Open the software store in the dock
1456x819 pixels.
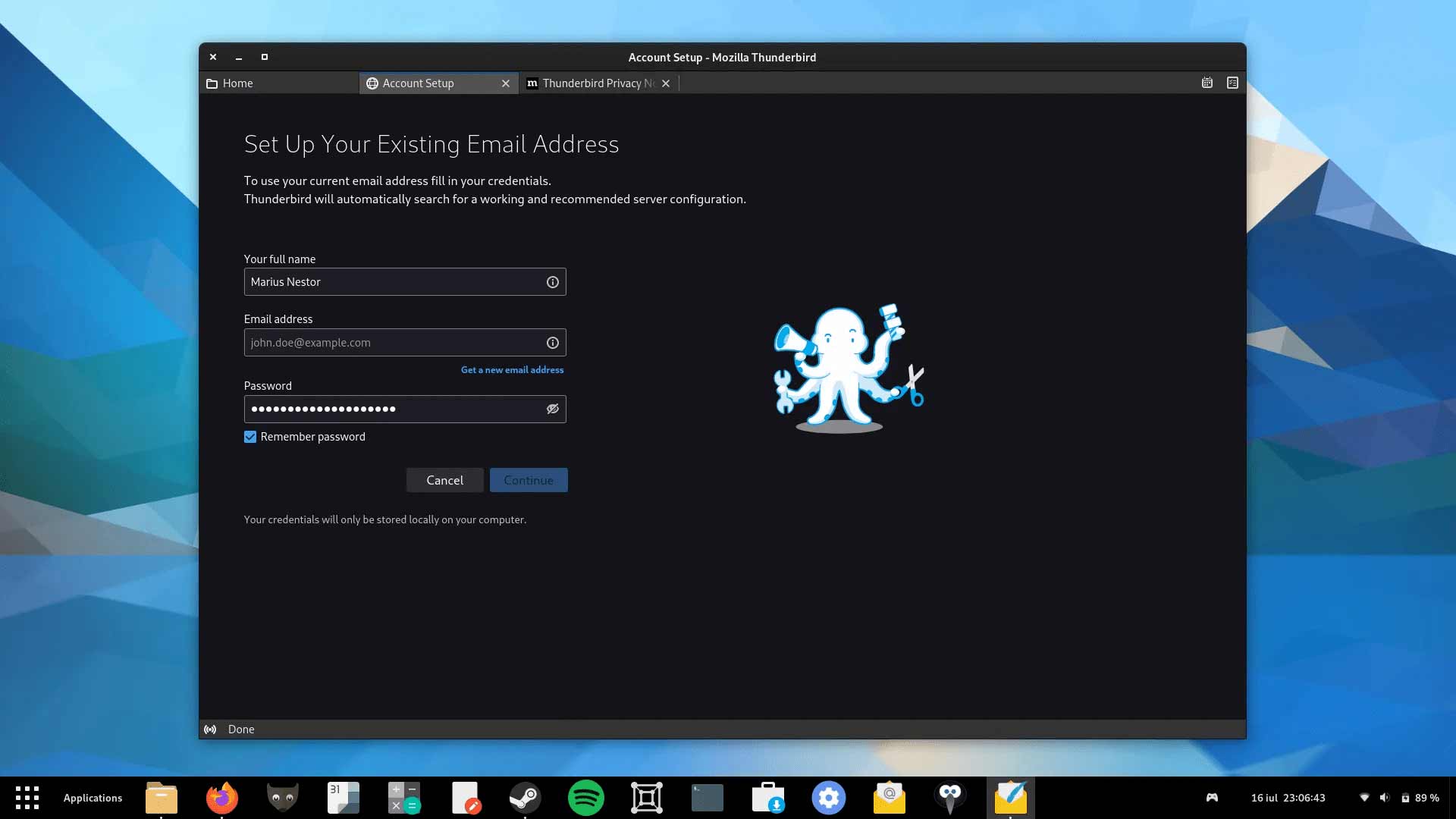(x=768, y=798)
